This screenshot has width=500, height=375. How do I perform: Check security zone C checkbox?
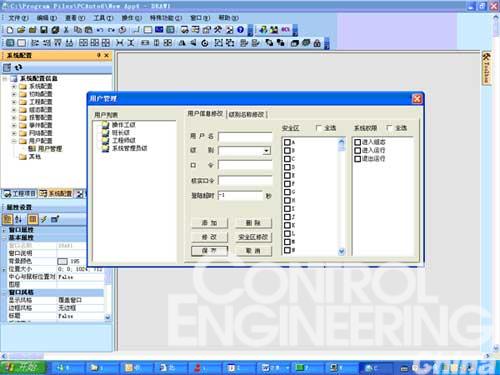coord(287,159)
